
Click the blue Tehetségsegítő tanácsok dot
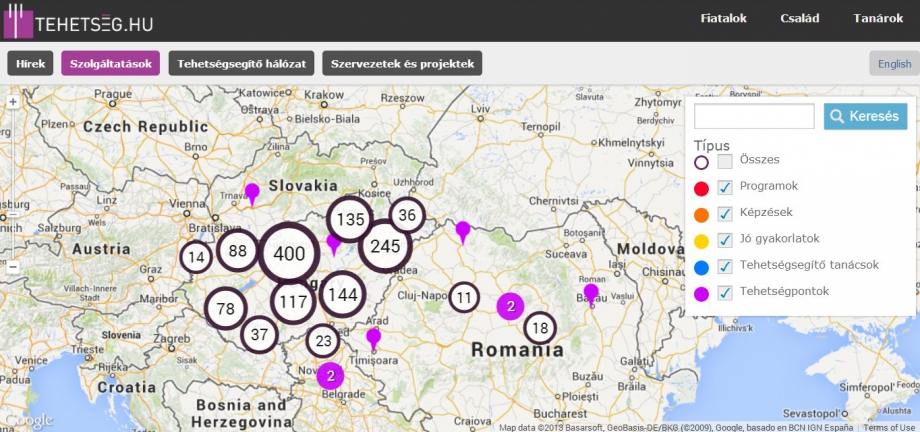coord(701,268)
